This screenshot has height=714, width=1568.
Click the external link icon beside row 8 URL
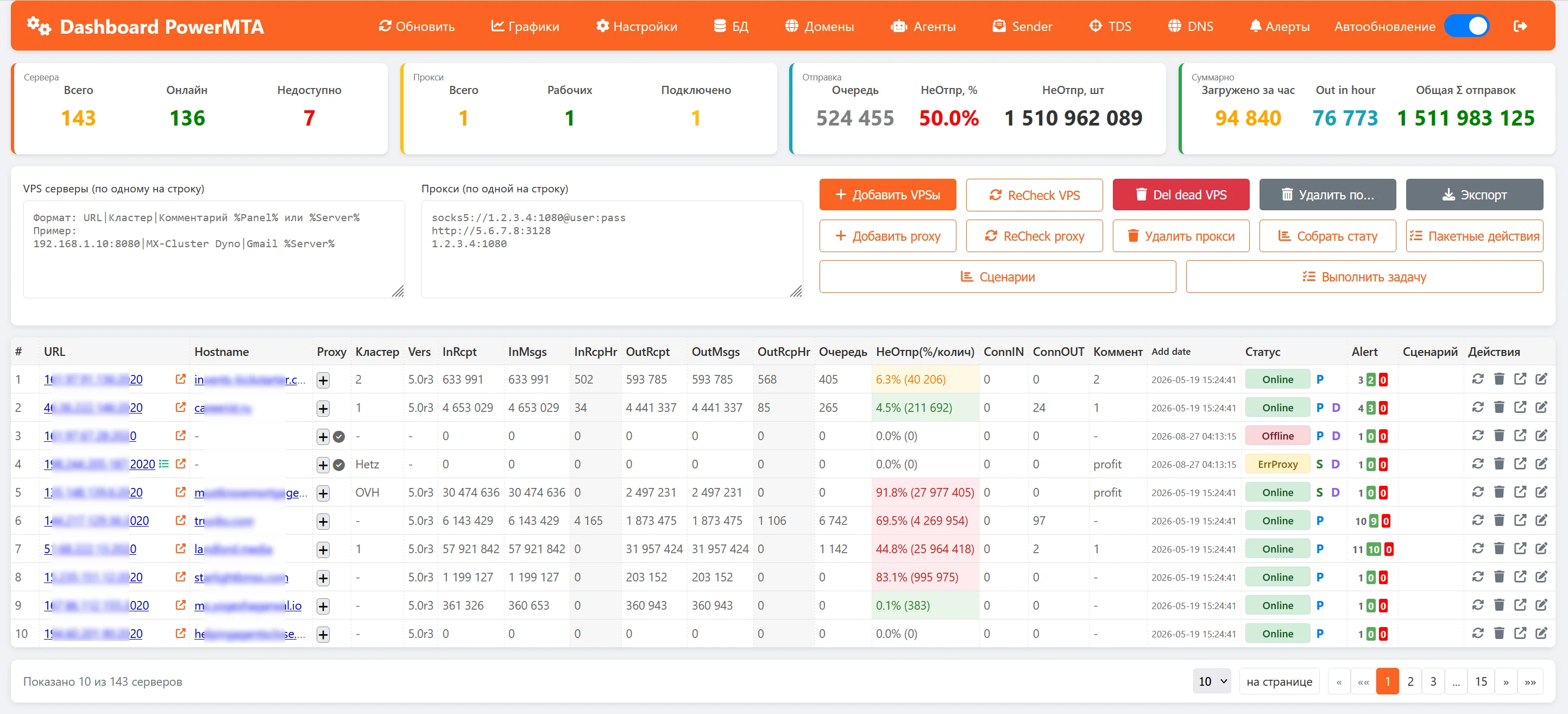point(180,577)
